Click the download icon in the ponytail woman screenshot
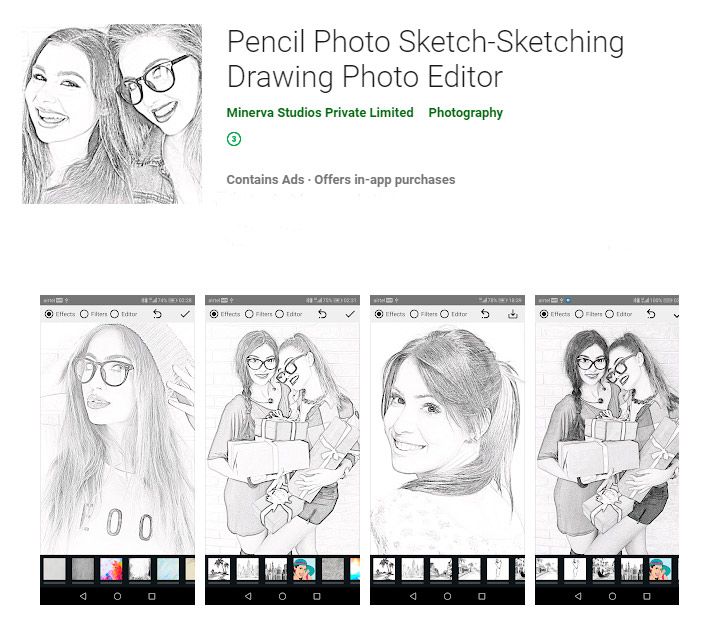This screenshot has width=714, height=636. tap(513, 314)
